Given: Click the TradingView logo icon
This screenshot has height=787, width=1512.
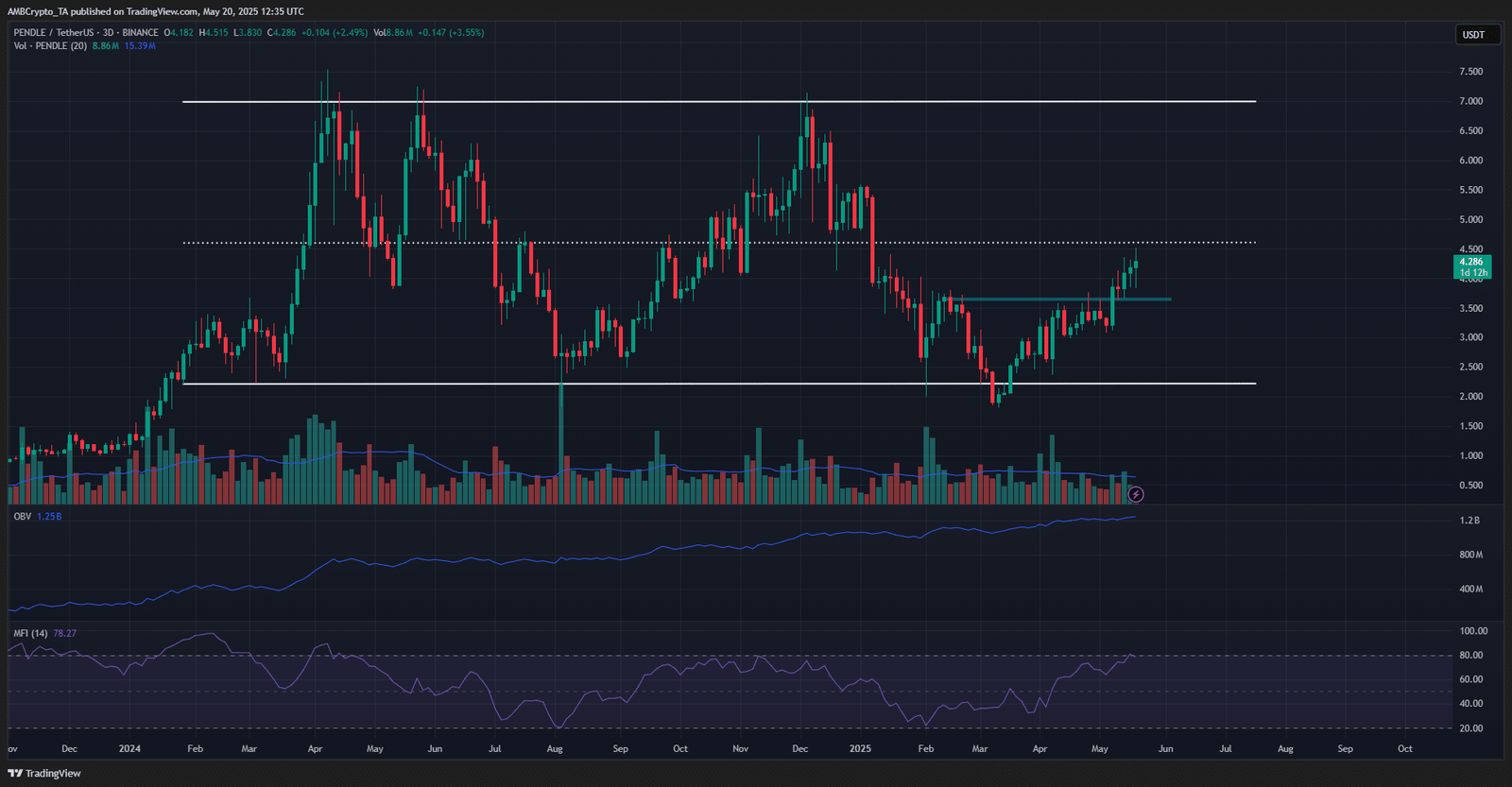Looking at the screenshot, I should coord(15,773).
